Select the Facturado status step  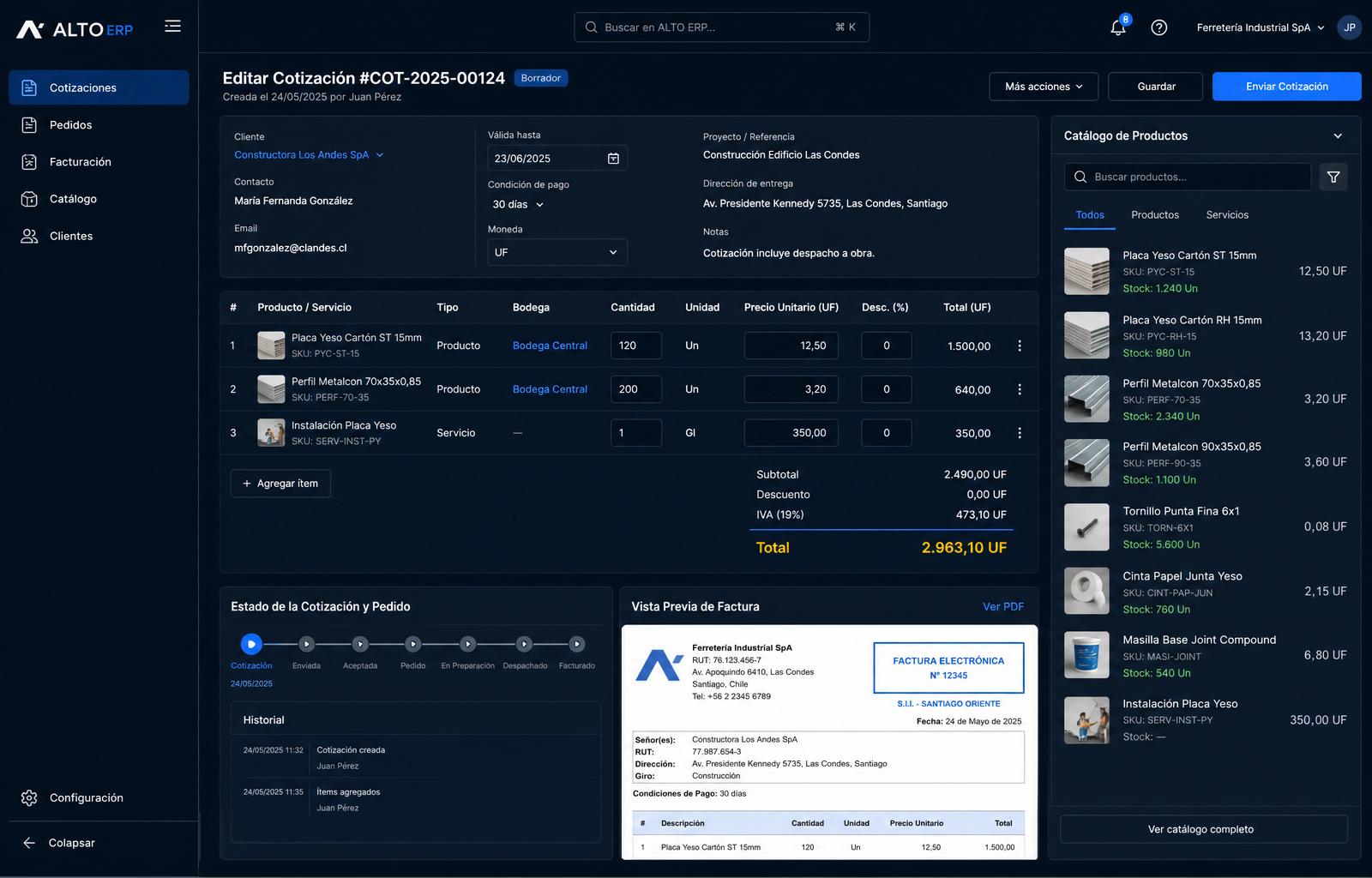pos(577,644)
